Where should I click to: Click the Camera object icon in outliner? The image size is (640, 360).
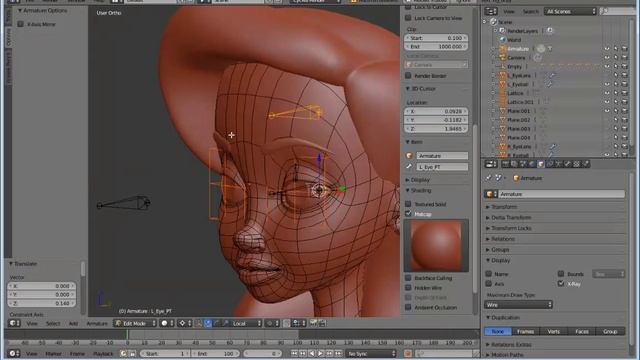[502, 58]
